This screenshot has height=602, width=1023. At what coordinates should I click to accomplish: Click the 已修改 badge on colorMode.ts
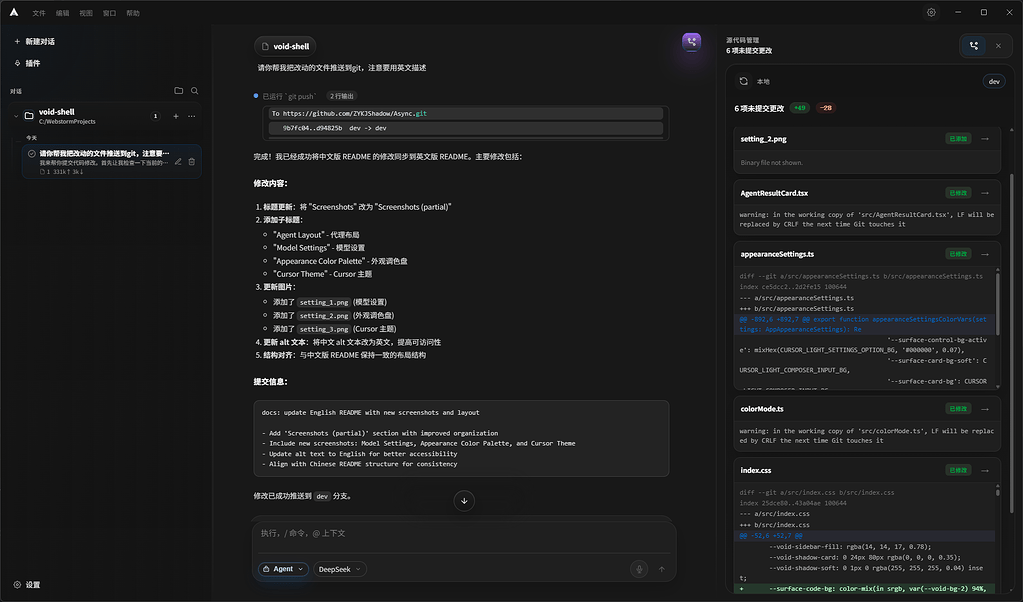pos(958,408)
